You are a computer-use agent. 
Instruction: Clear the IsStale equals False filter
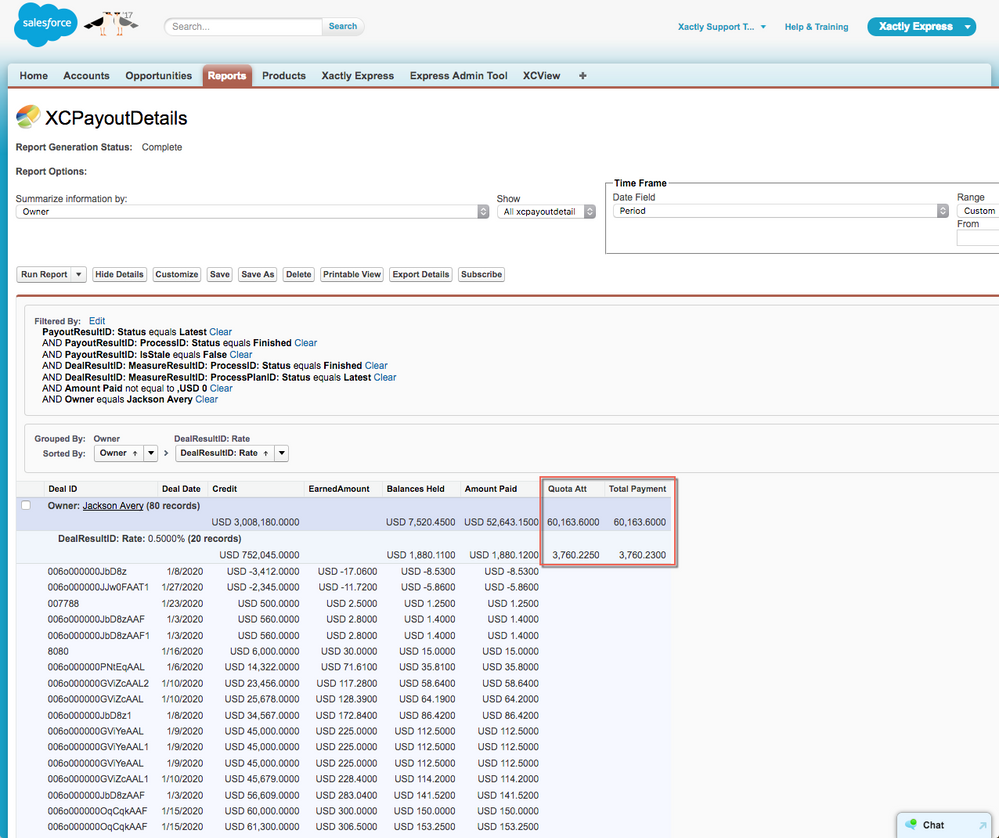241,355
